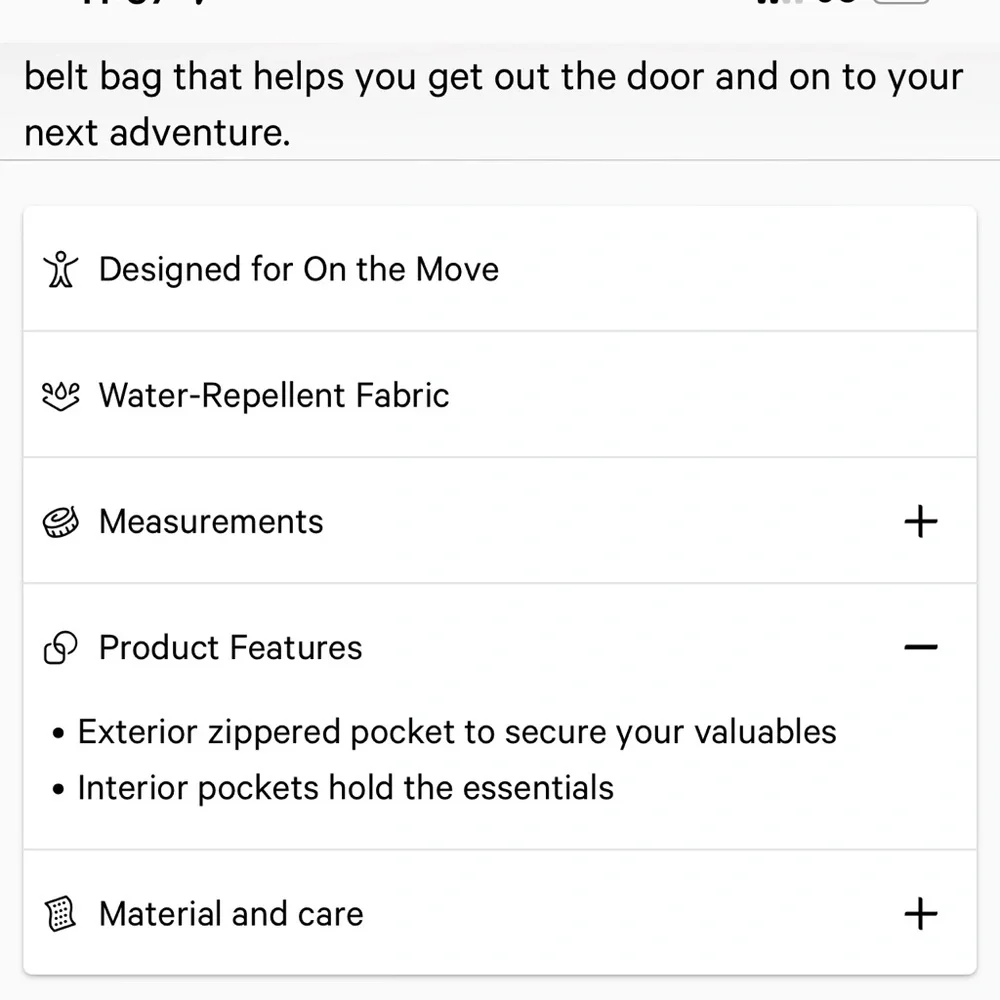Tap the overlapping circles Product Features icon
This screenshot has height=1000, width=1000.
[x=61, y=649]
